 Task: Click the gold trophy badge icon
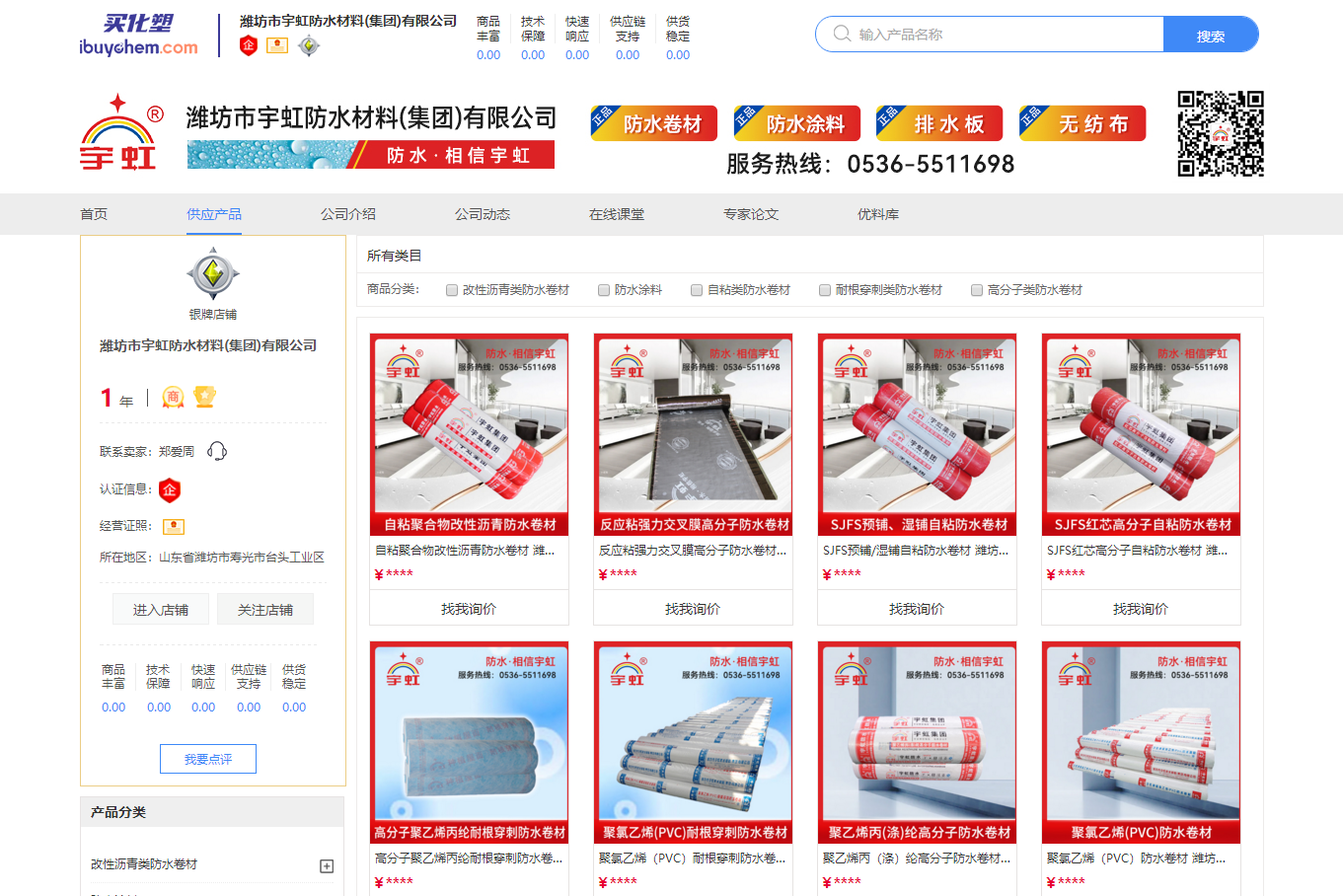click(204, 397)
